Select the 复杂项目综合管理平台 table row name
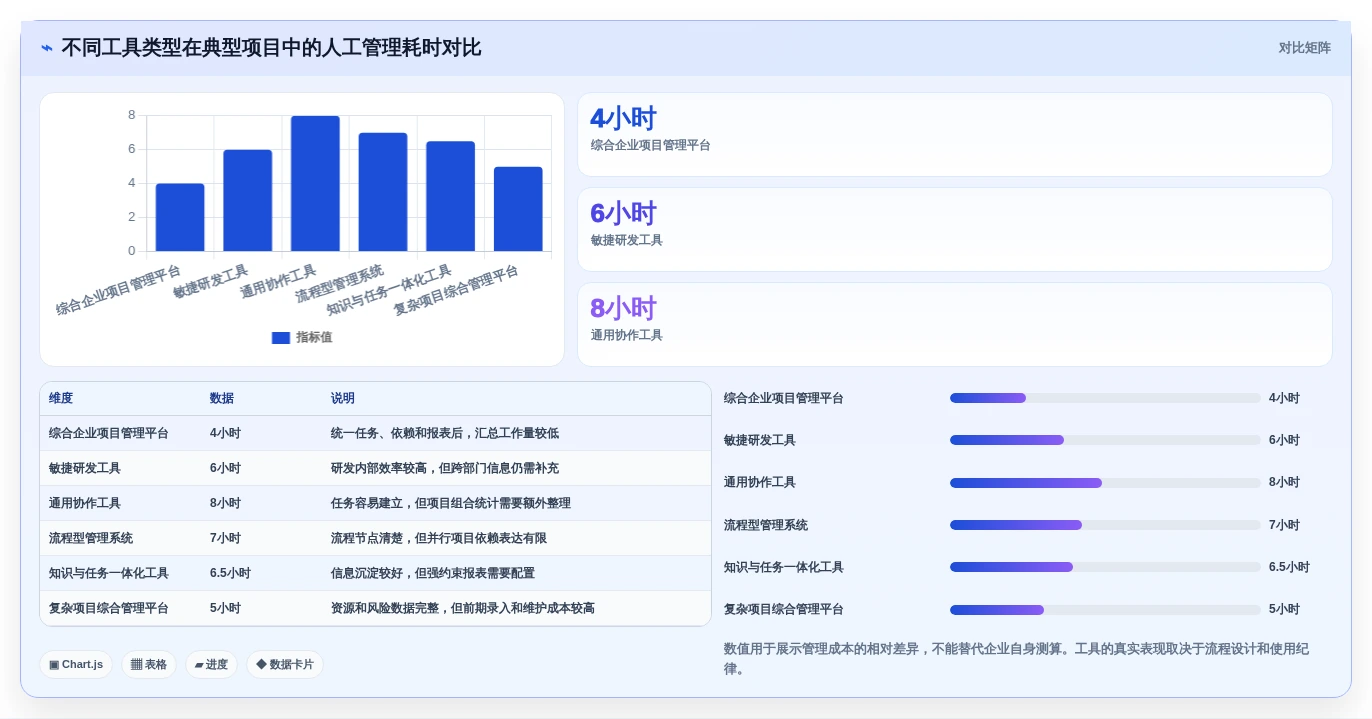The image size is (1372, 719). [x=109, y=608]
